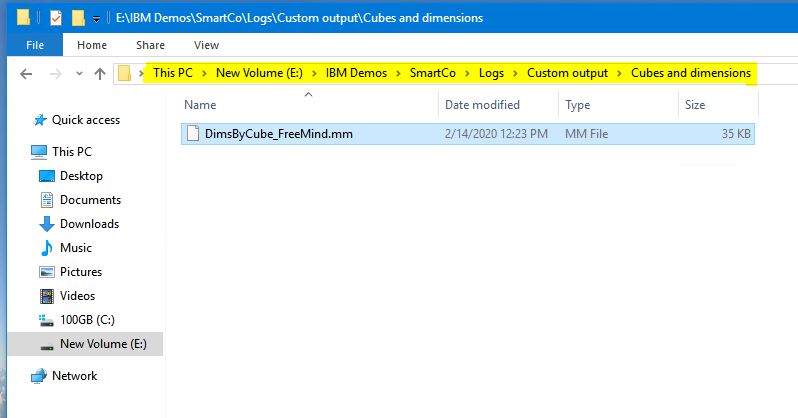
Task: Click the Quick access star icon
Action: (39, 120)
